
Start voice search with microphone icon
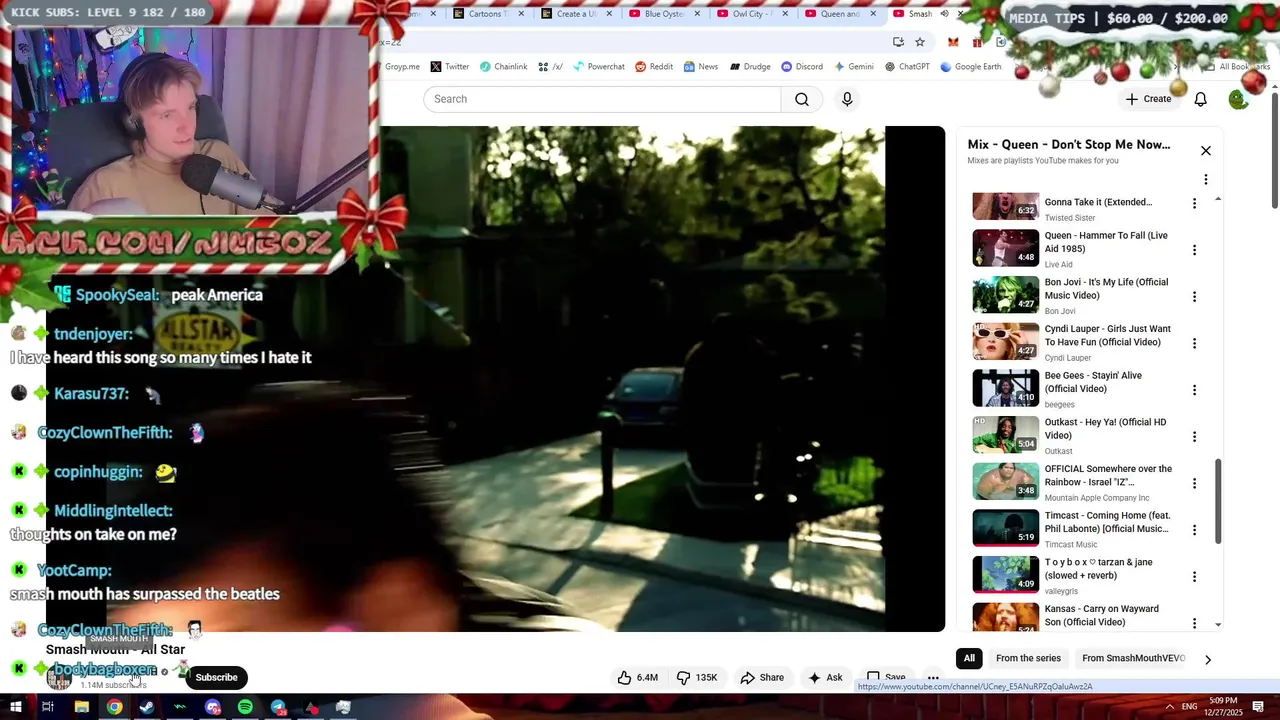pos(847,99)
